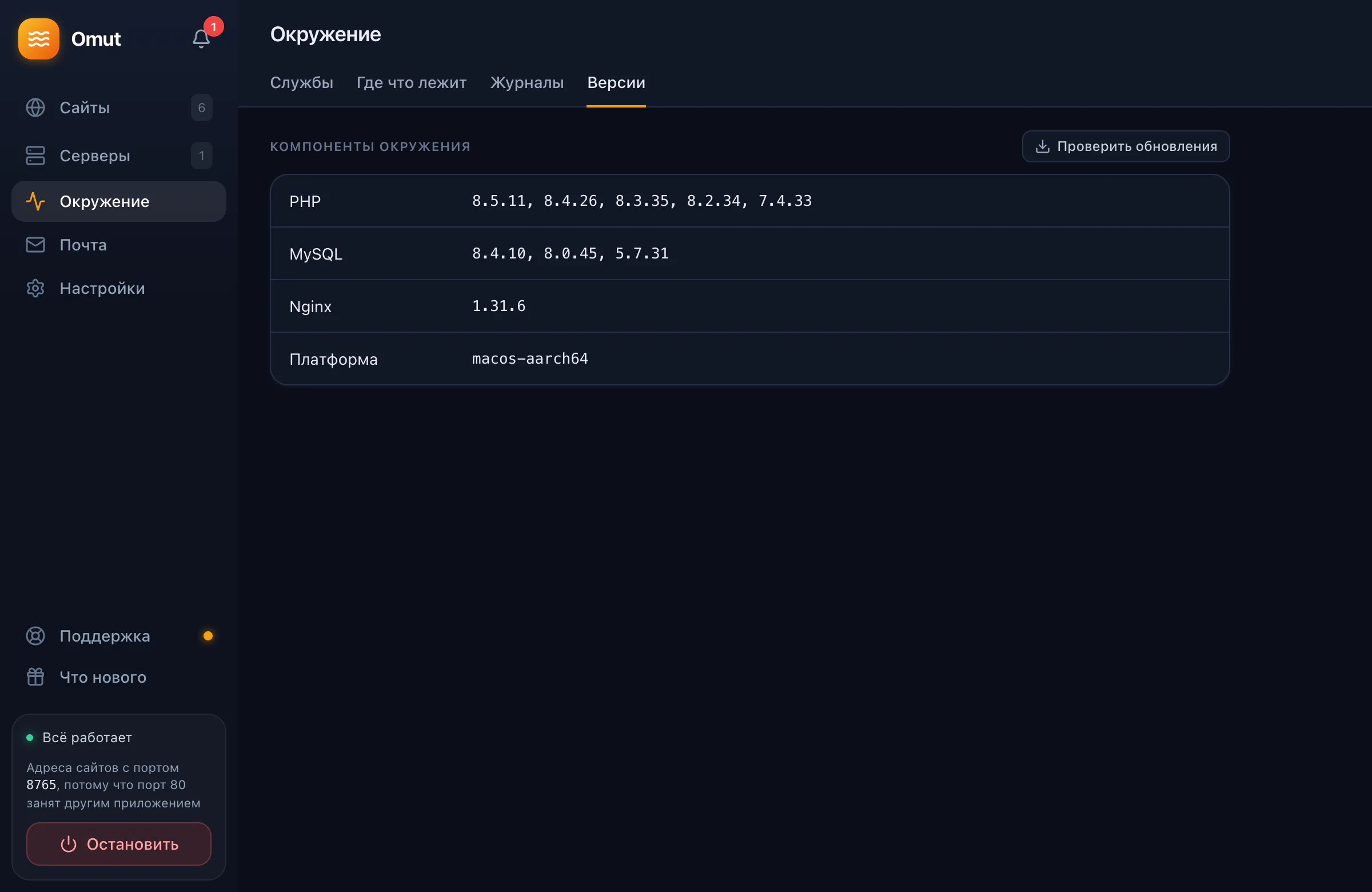Switch to the Журналы tab

(527, 83)
